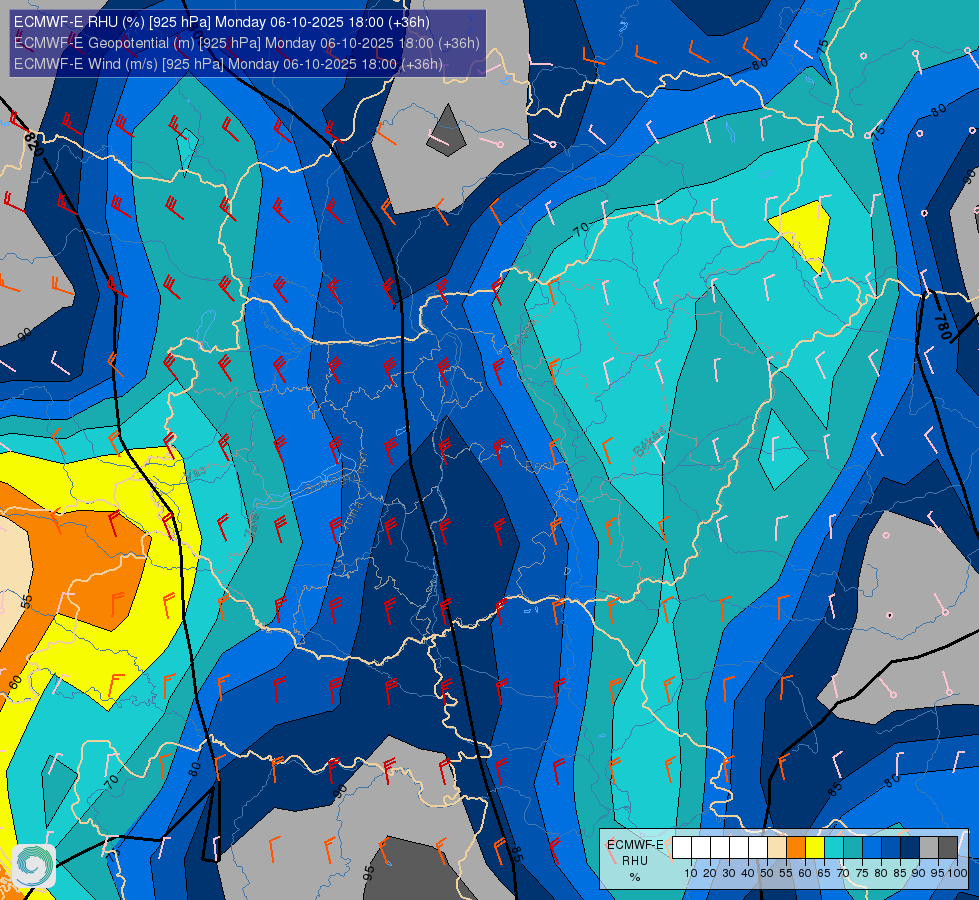The image size is (979, 900).
Task: Click the '10' value in the legend scale
Action: click(691, 873)
